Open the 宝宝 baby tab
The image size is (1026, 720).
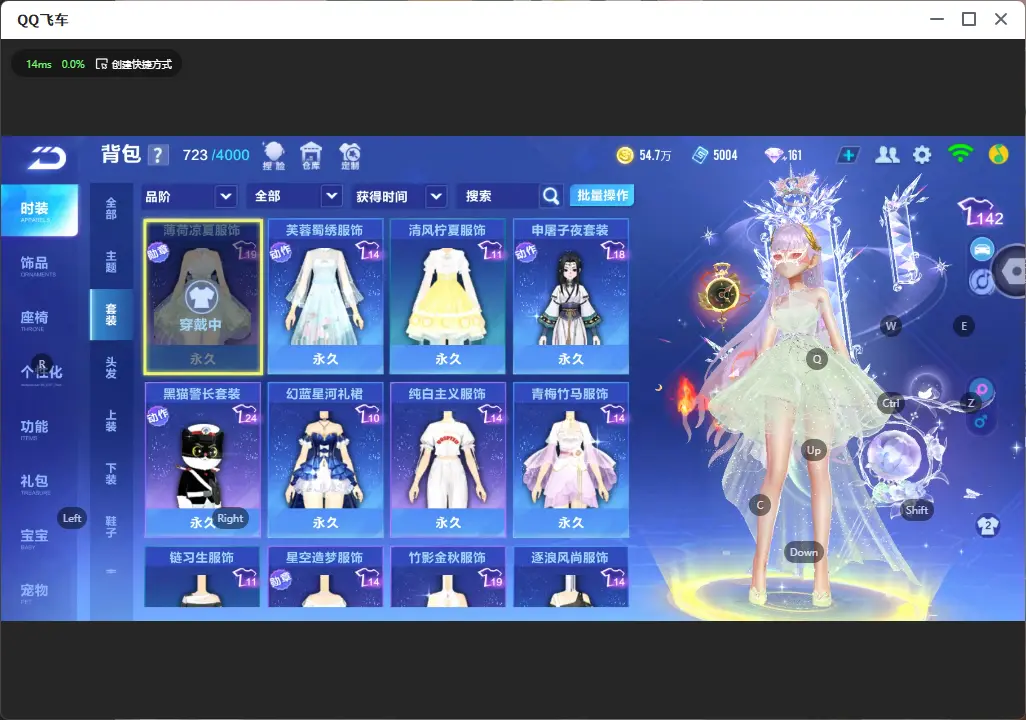click(x=38, y=537)
